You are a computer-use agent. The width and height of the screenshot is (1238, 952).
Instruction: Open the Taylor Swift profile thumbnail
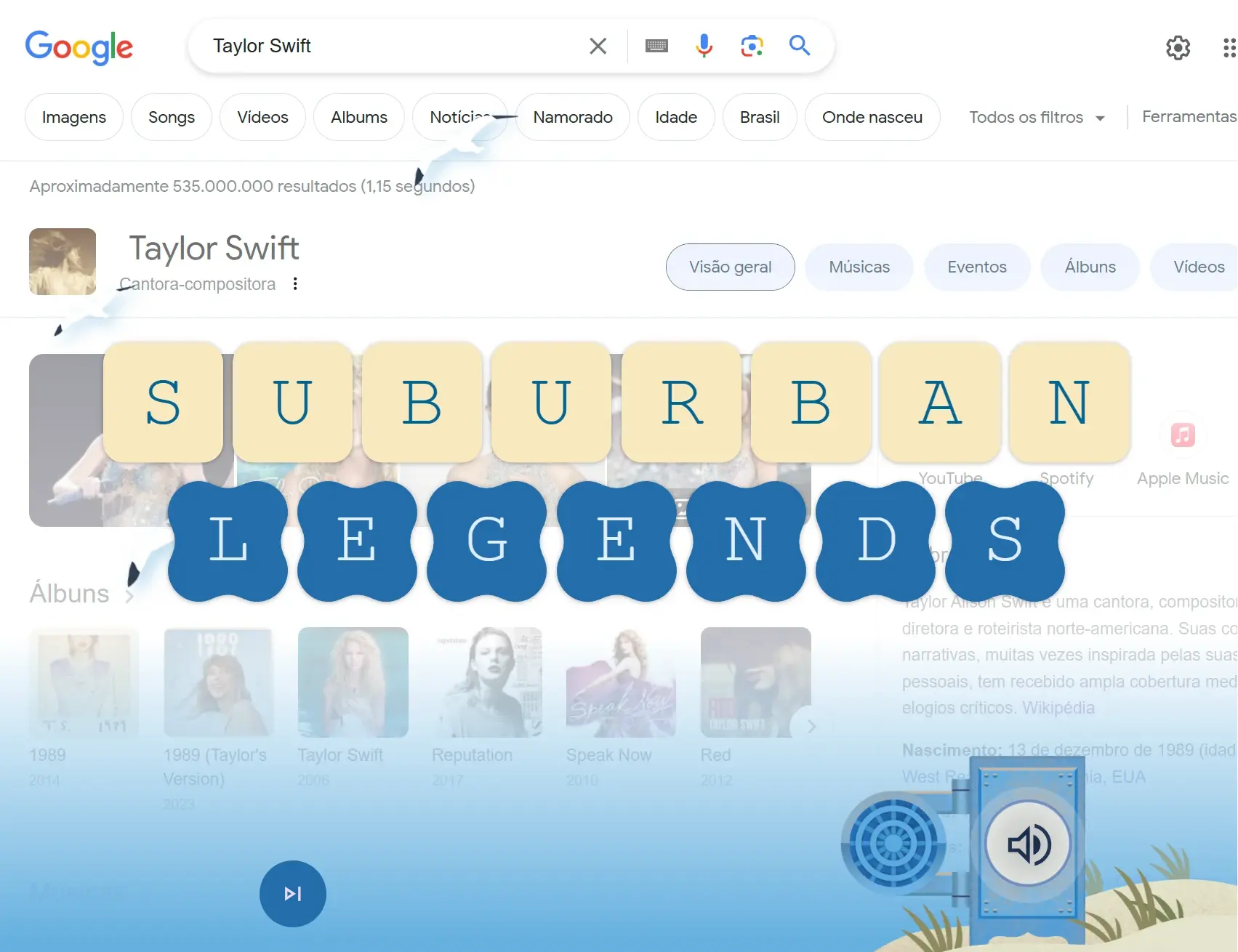[x=63, y=262]
